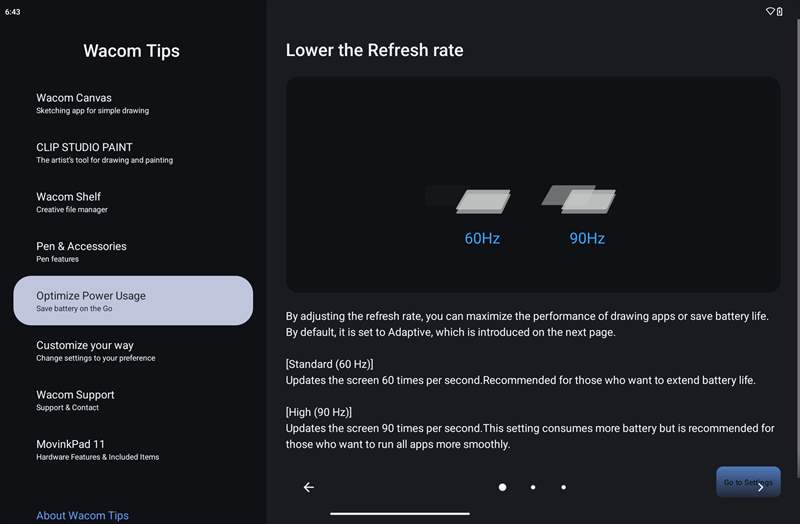Image resolution: width=800 pixels, height=524 pixels.
Task: Tap the next page chevron arrow
Action: tap(761, 487)
